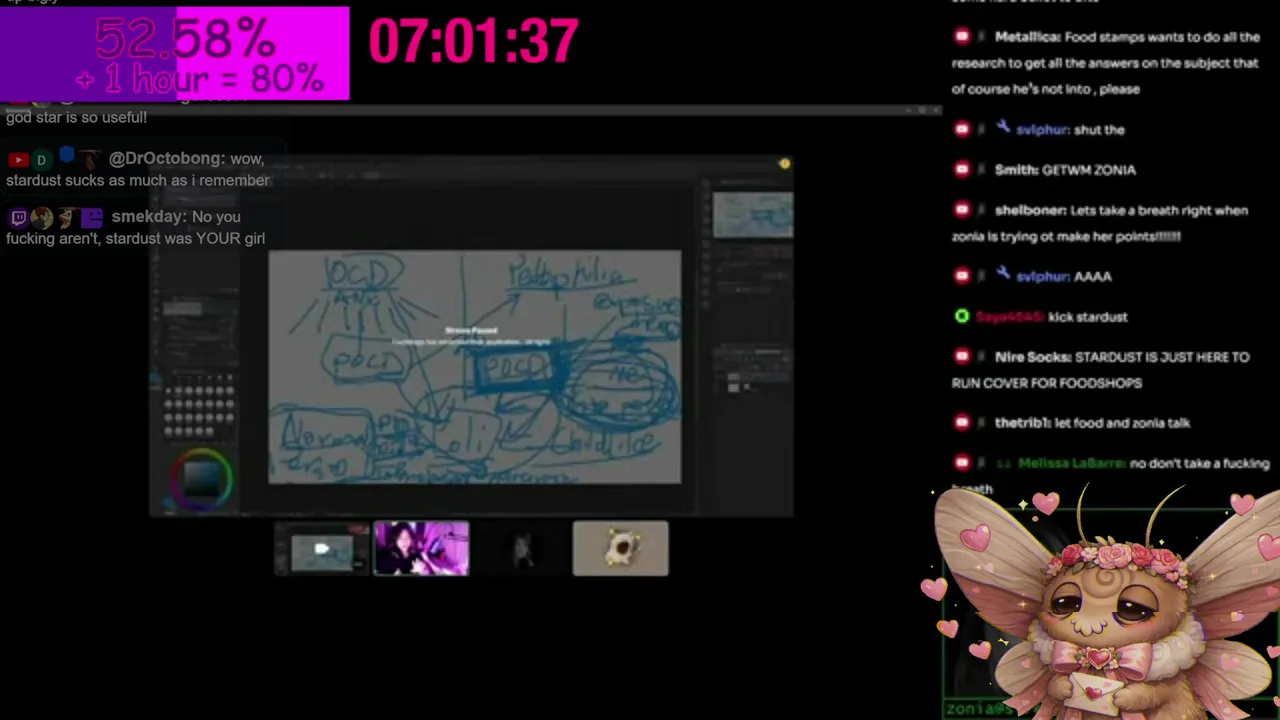Click the shelboner username in chat

[1029, 211]
